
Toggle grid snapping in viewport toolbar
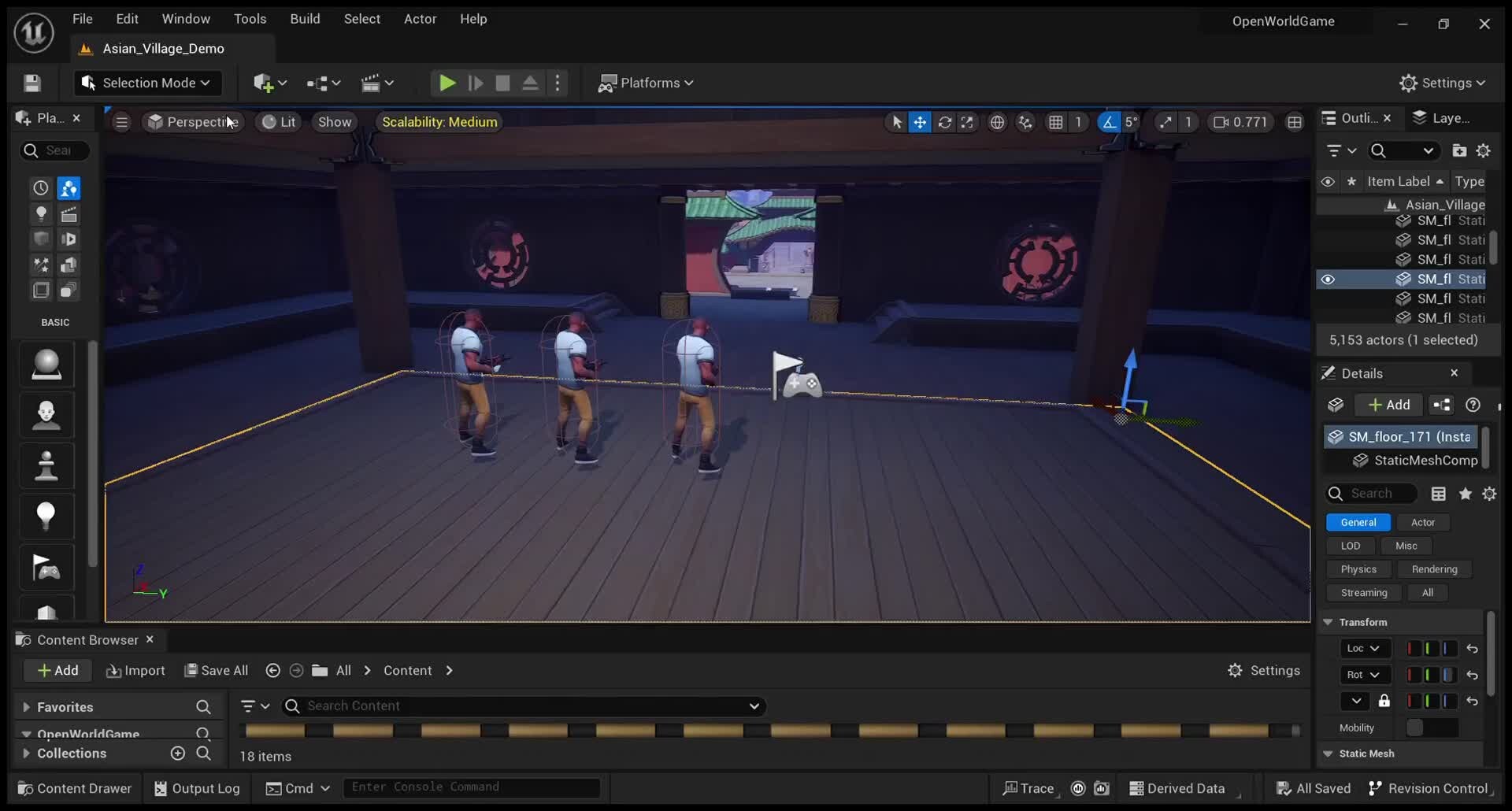(1056, 122)
